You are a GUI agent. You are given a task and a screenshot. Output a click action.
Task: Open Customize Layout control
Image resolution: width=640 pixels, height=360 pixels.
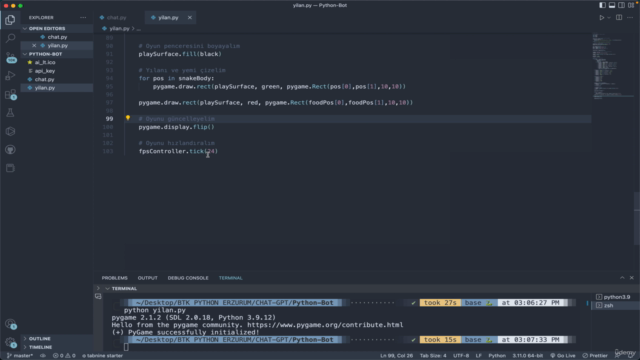[631, 5]
